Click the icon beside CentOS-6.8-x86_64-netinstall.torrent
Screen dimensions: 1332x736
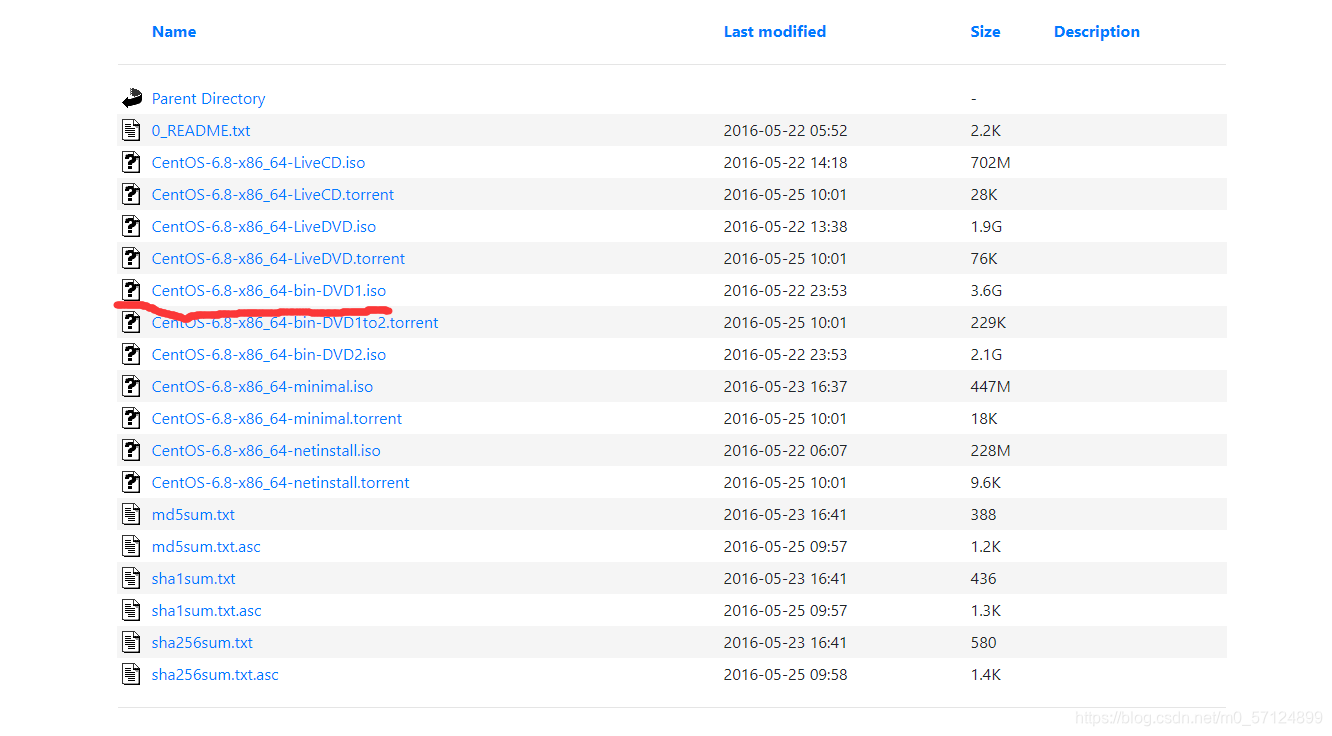[x=131, y=482]
